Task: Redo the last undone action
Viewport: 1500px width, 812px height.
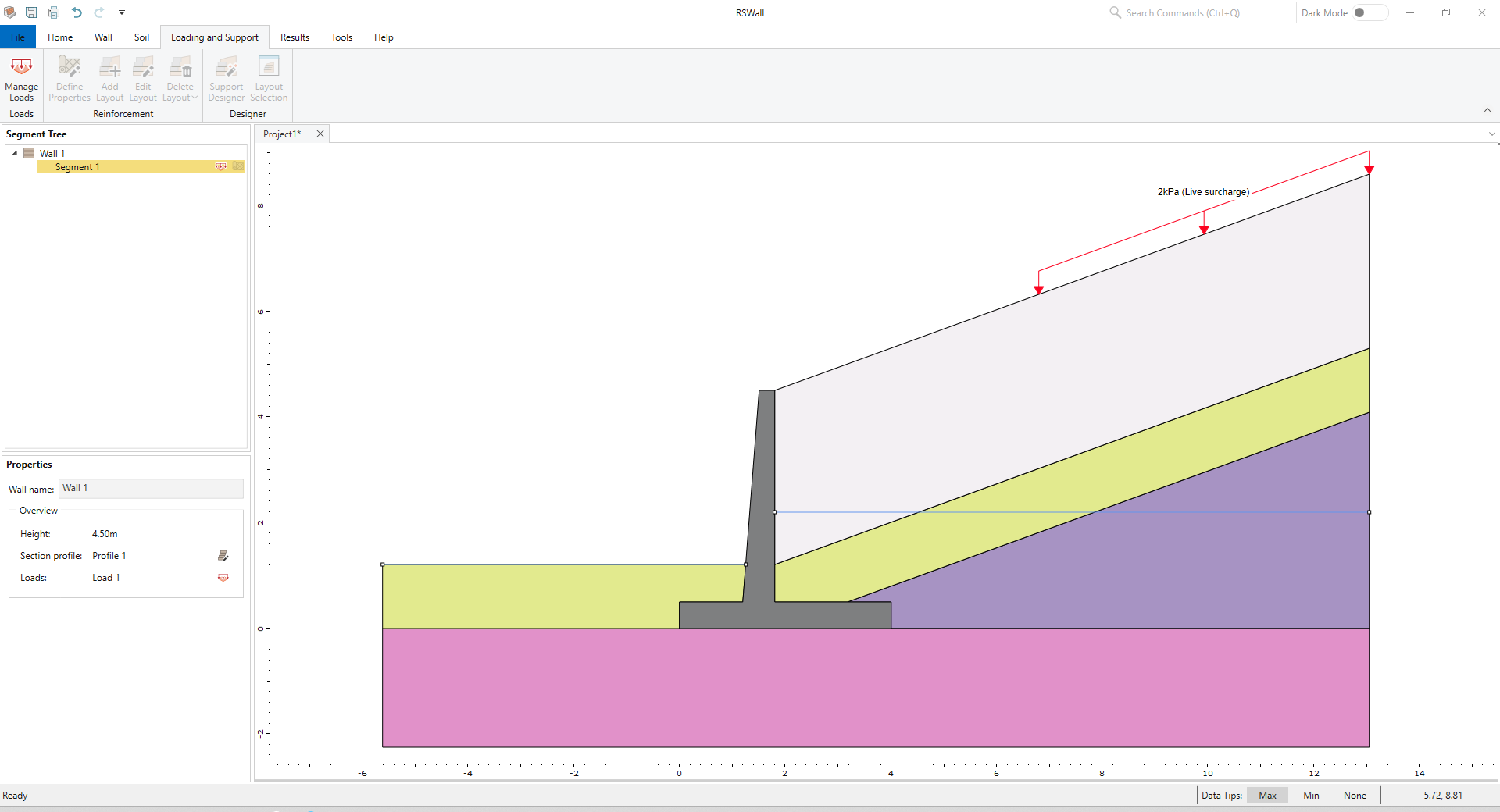Action: click(x=99, y=12)
